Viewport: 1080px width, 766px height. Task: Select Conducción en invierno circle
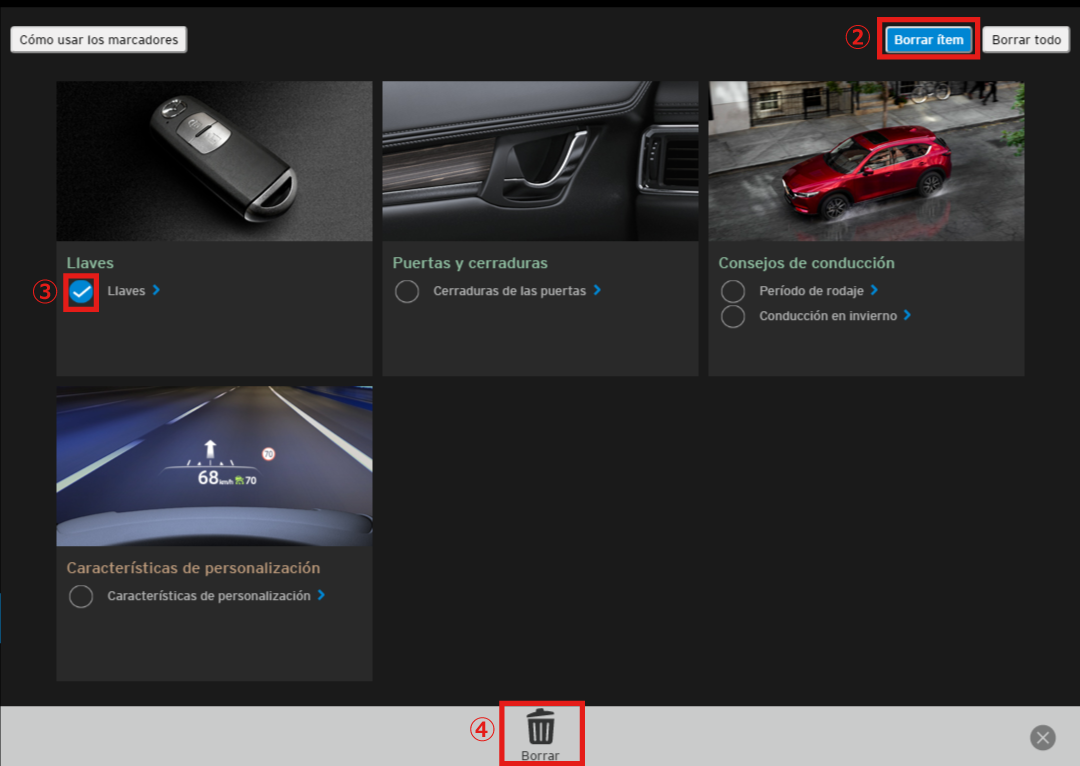[733, 316]
